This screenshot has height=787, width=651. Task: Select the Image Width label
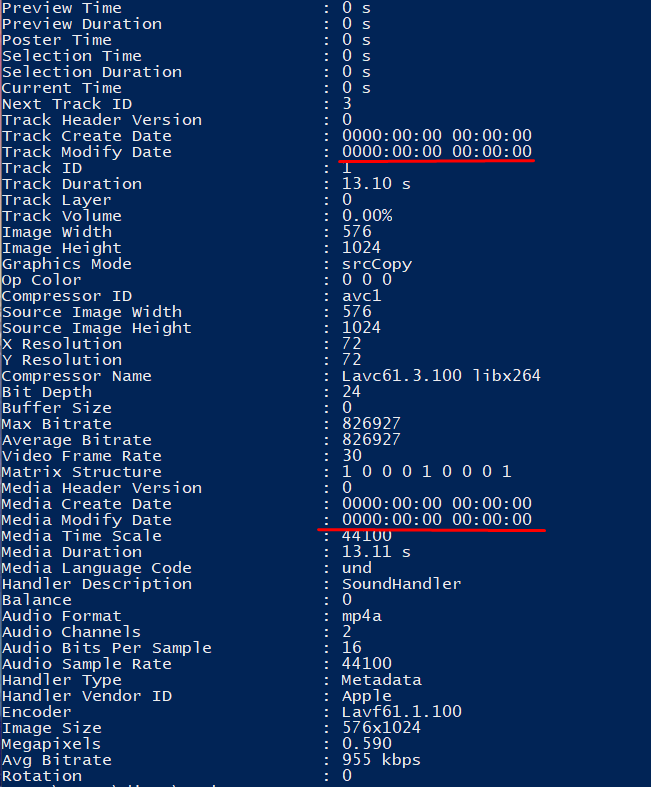(x=57, y=232)
